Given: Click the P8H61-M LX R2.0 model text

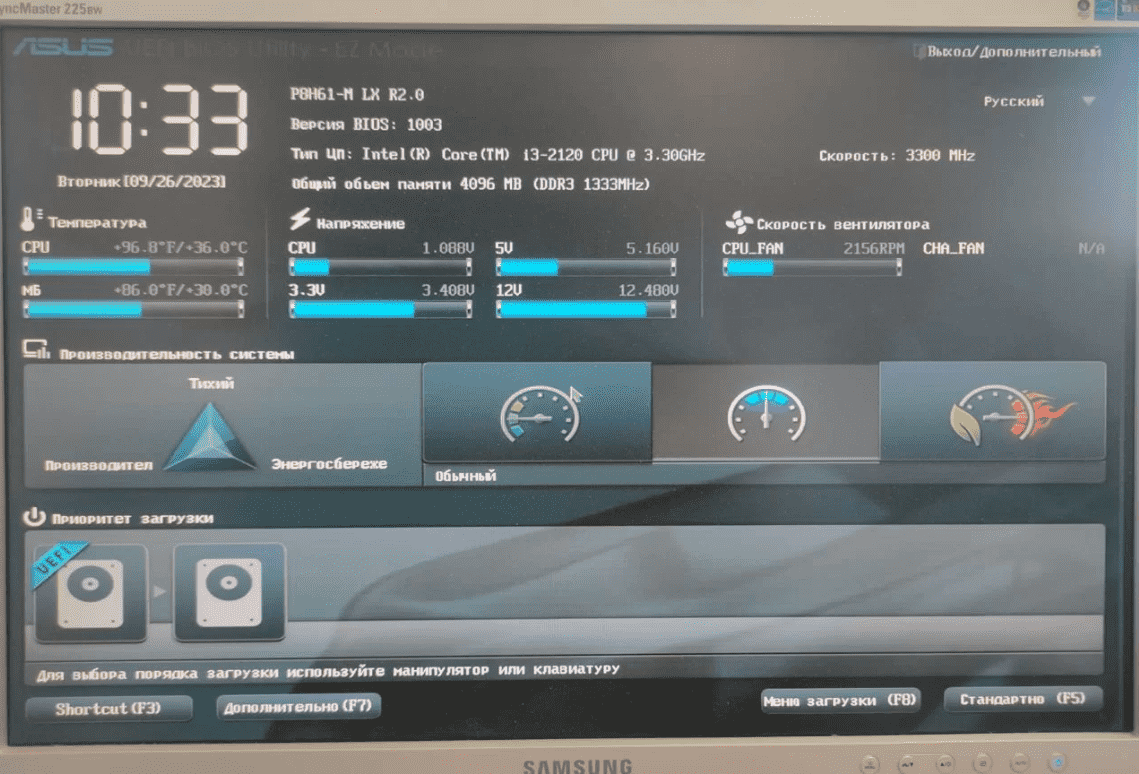Looking at the screenshot, I should (357, 94).
